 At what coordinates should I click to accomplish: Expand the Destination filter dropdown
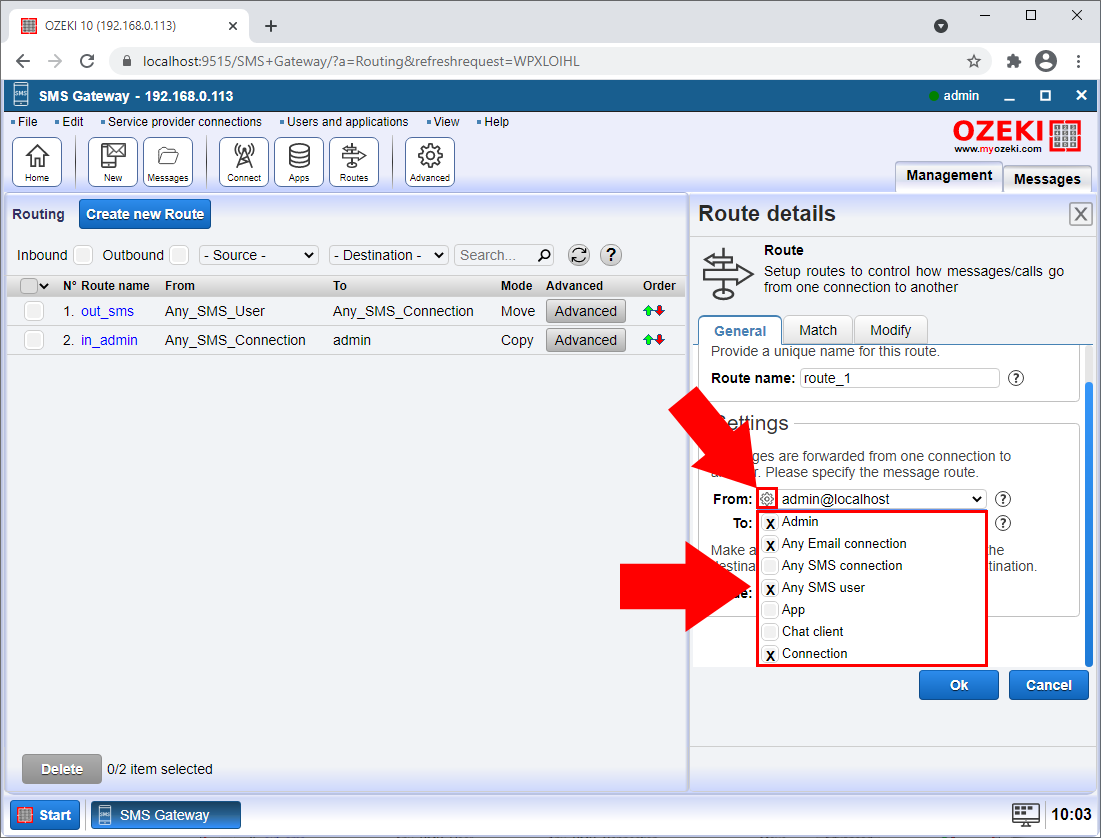388,255
